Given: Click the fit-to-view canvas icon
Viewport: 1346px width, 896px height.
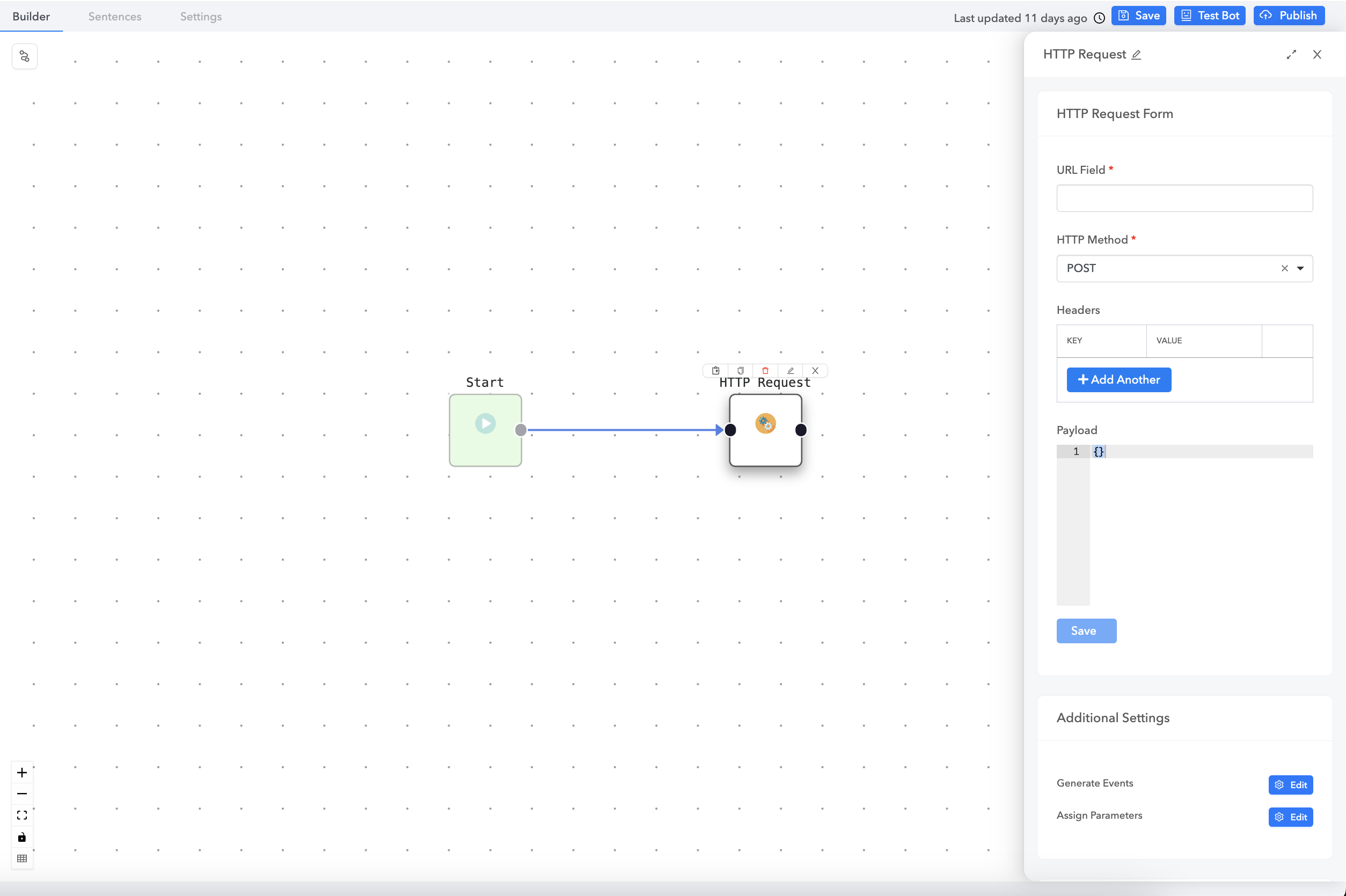Looking at the screenshot, I should tap(23, 816).
